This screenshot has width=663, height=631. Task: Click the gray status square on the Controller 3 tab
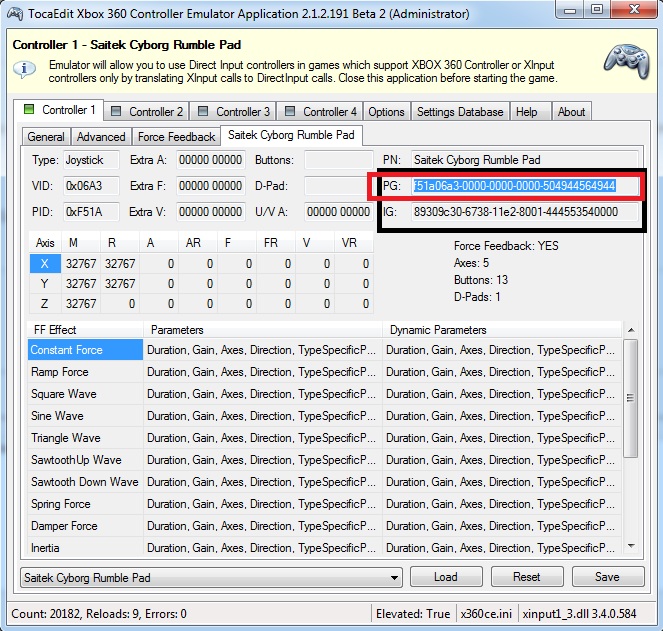point(203,111)
